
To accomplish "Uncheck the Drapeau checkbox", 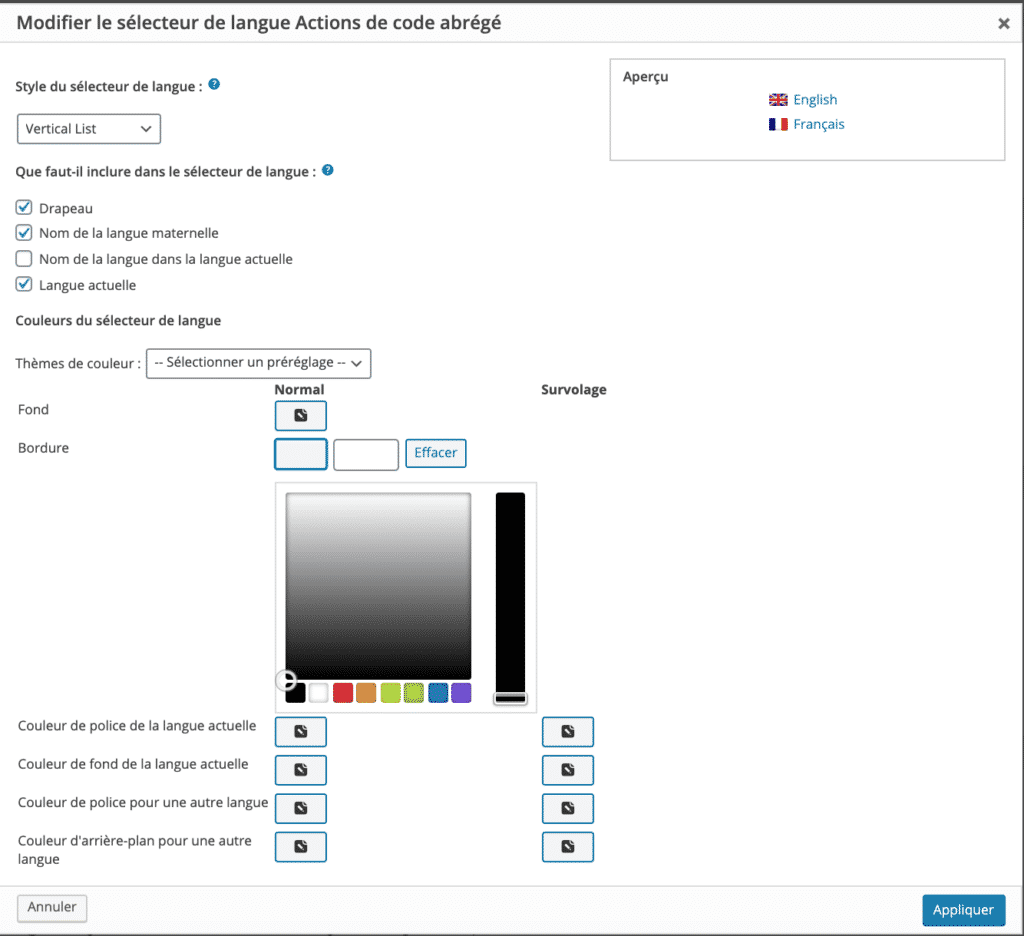I will tap(25, 208).
